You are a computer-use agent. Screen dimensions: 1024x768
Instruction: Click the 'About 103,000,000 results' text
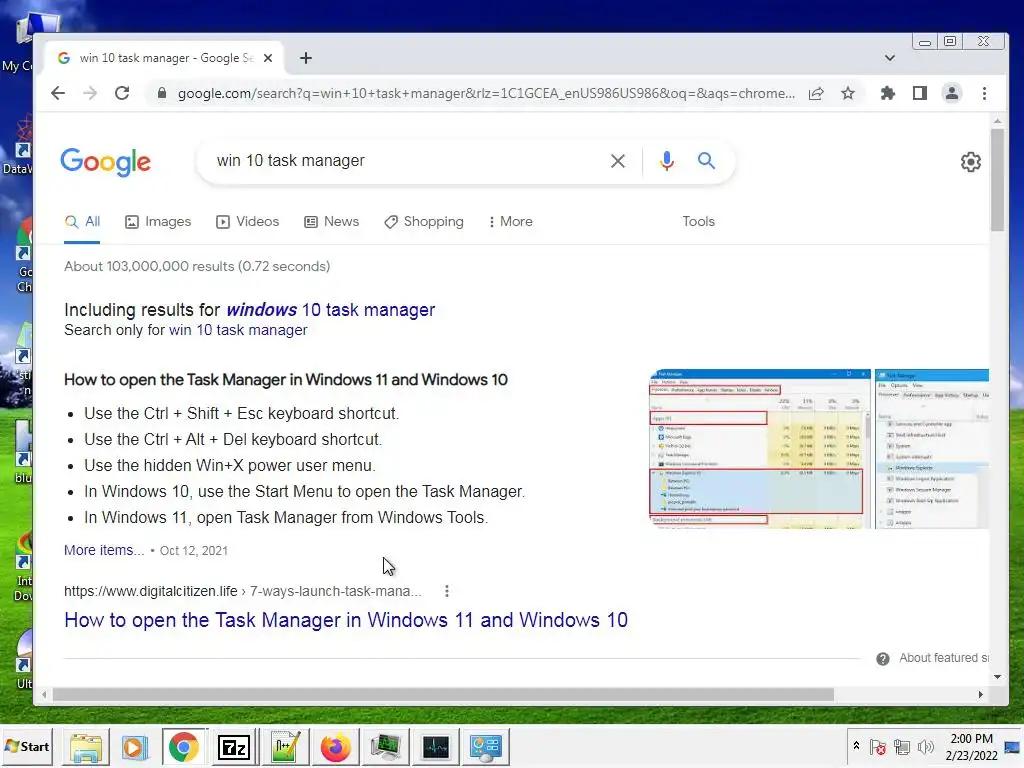pyautogui.click(x=197, y=266)
